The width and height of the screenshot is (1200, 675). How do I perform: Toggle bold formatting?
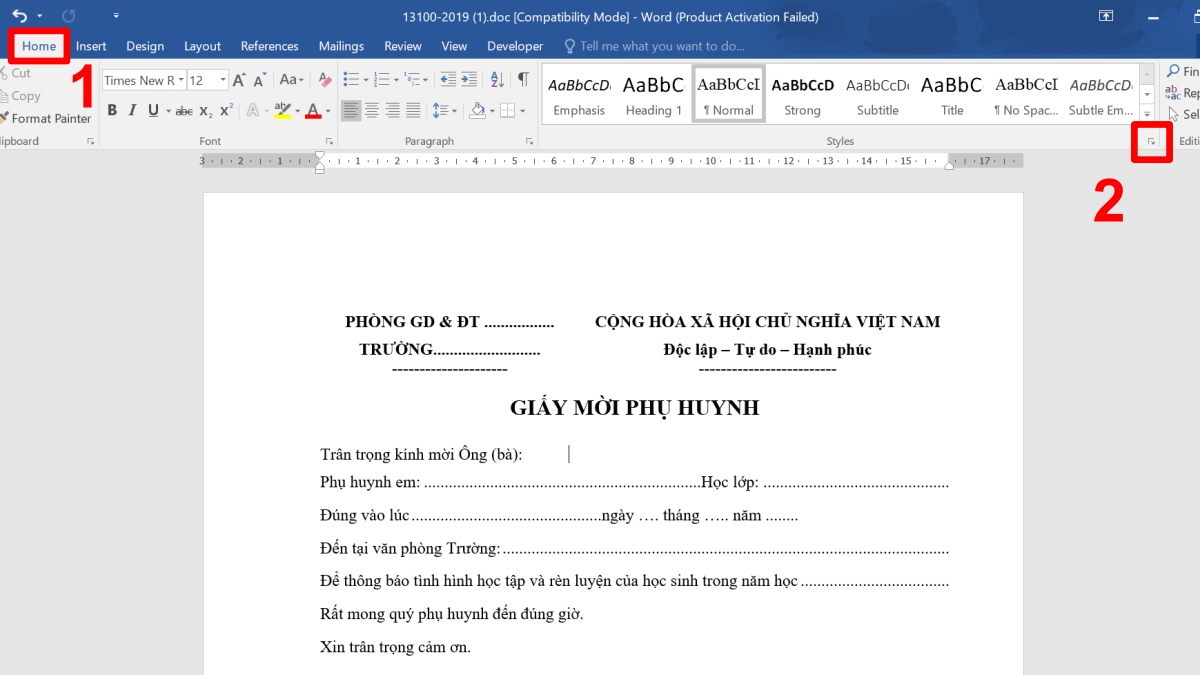click(111, 109)
